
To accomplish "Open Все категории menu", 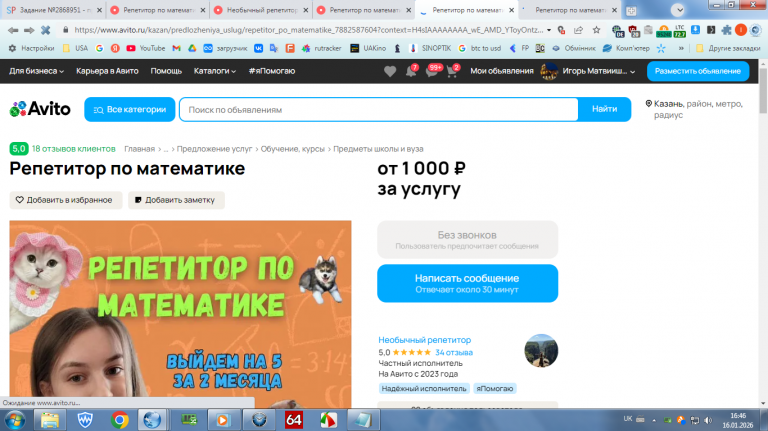I will [x=130, y=109].
